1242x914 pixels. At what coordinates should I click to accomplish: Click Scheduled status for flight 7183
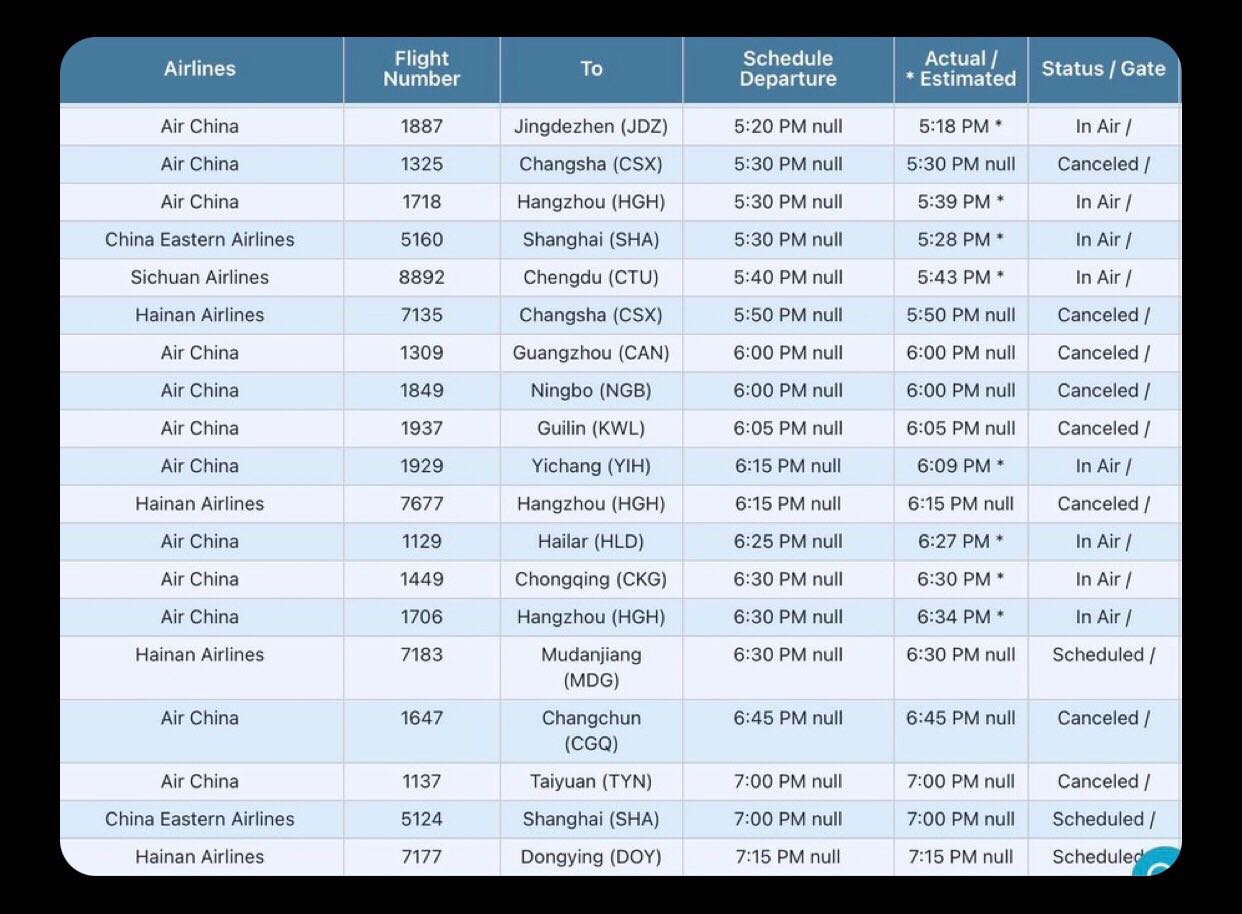1104,655
